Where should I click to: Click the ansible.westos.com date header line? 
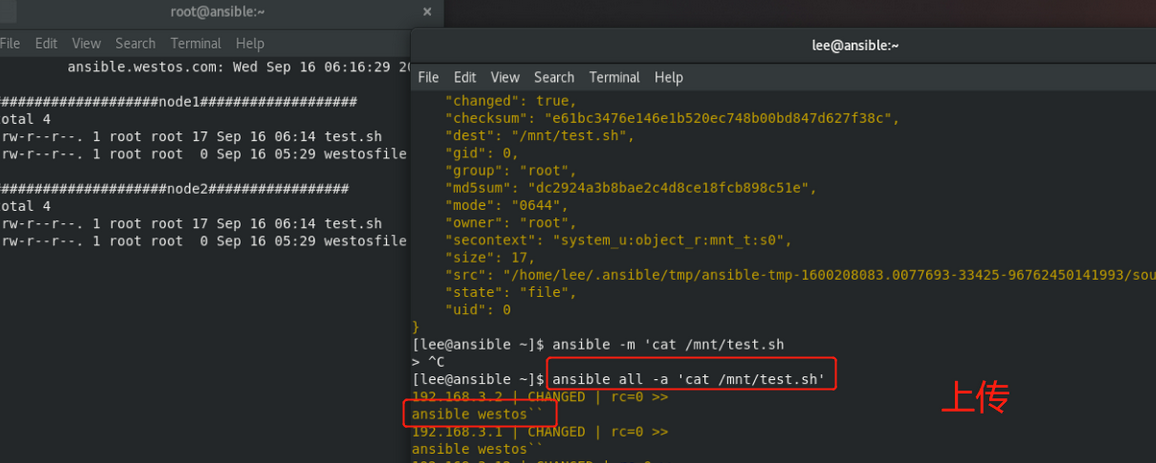[x=239, y=66]
